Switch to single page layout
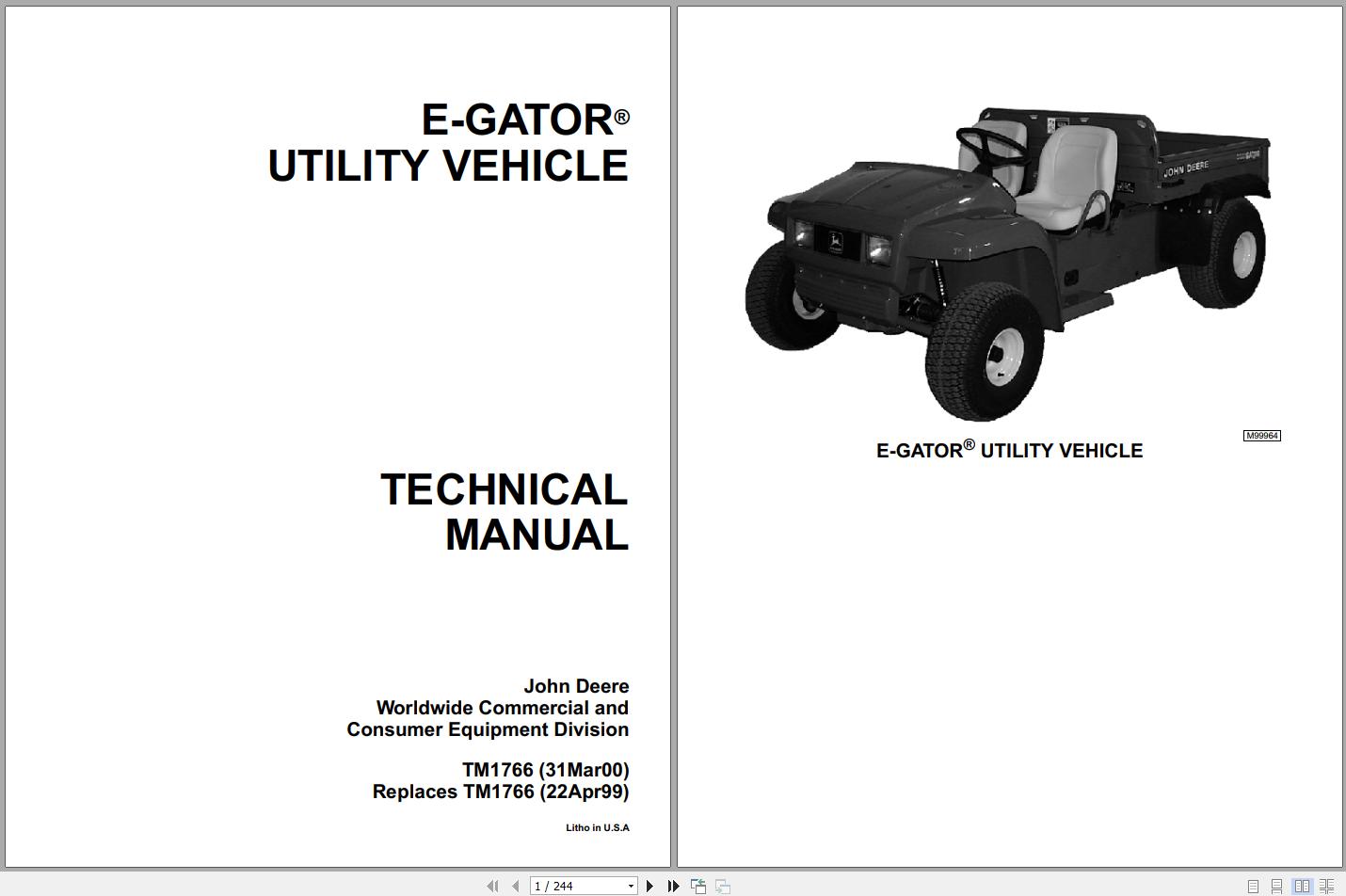The height and width of the screenshot is (896, 1346). point(1253,887)
